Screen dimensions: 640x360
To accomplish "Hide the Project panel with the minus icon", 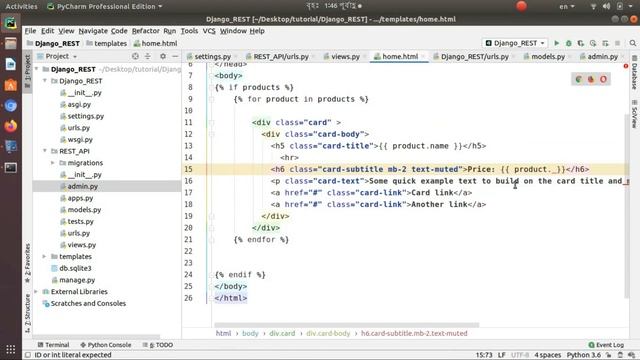I will pos(175,56).
